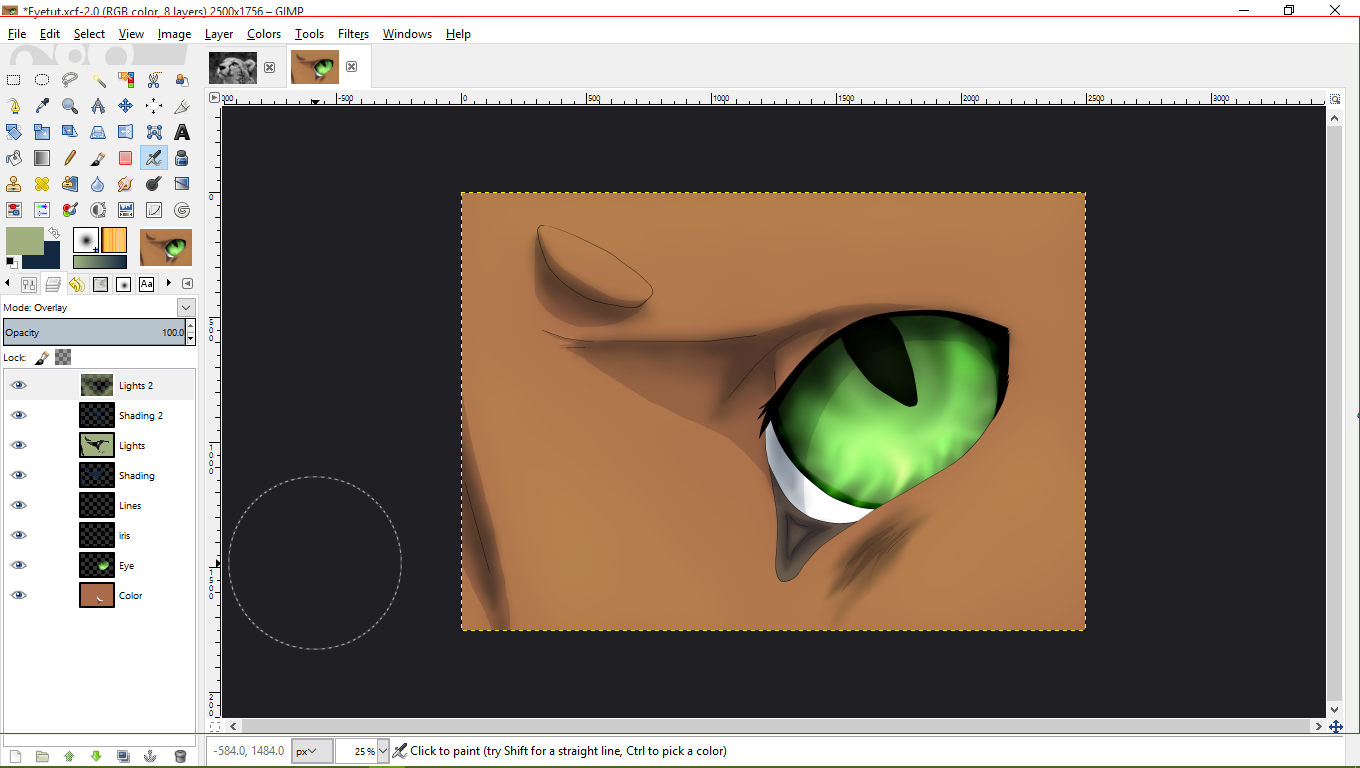Switch to the Undo History dock tab

77,284
